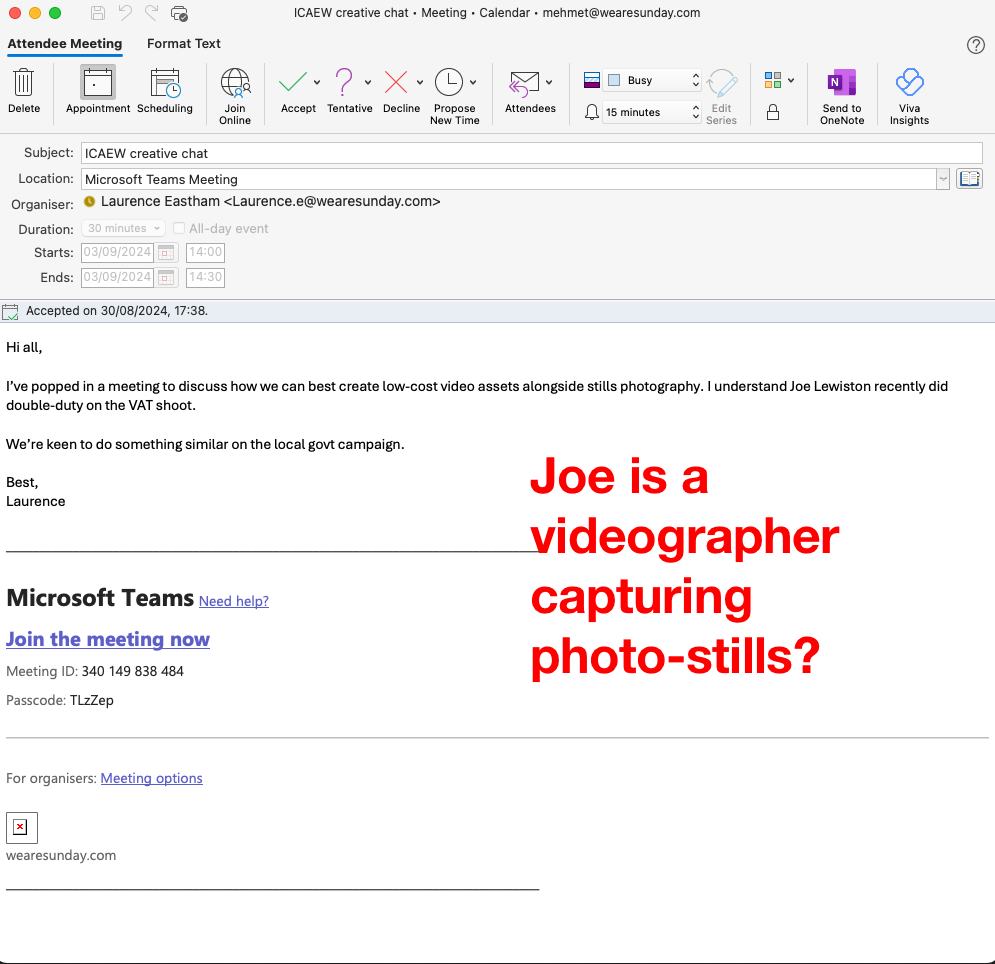The image size is (995, 964).
Task: Switch to the Attendee Meeting tab
Action: 65,44
